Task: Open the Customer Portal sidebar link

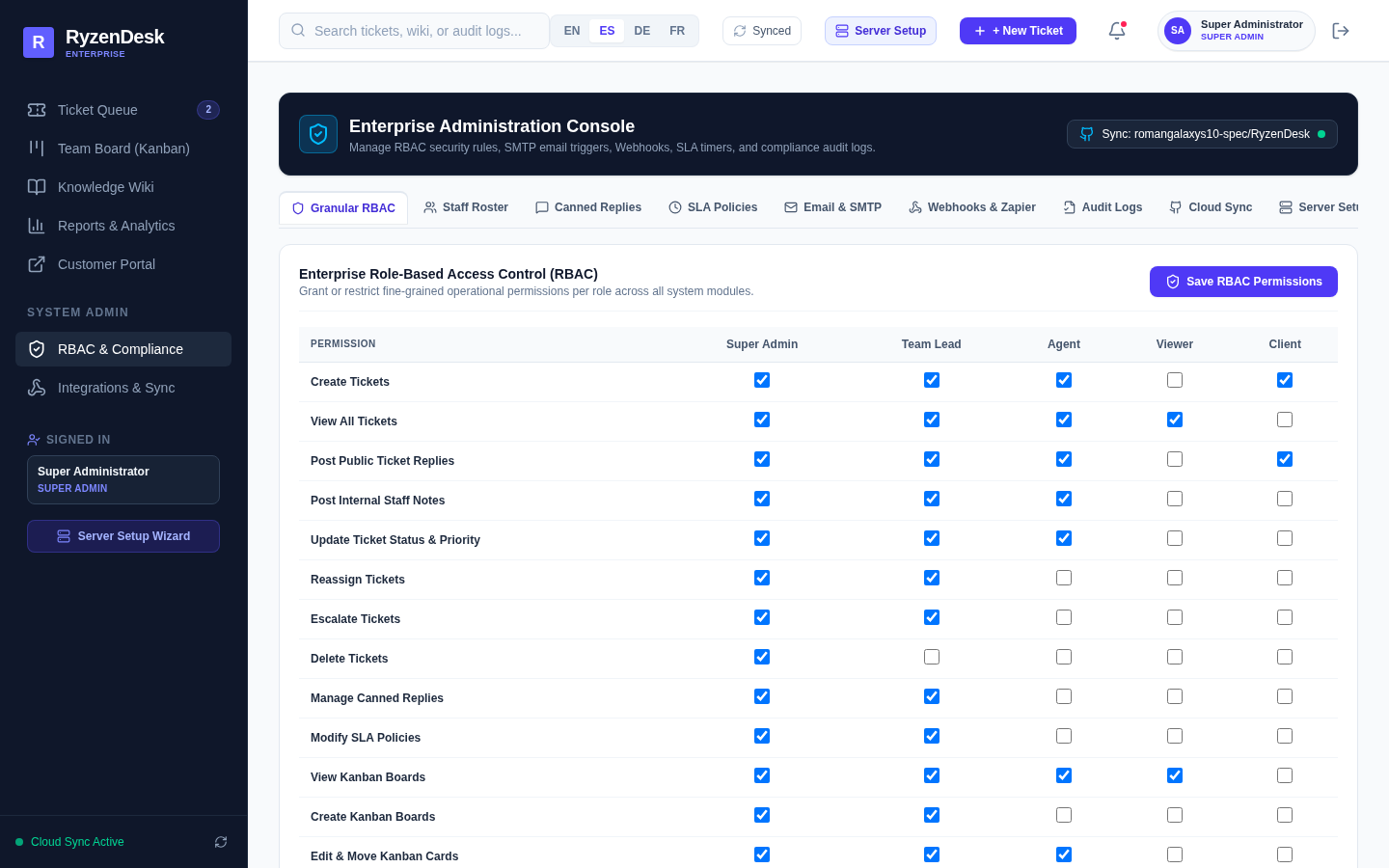Action: (123, 264)
